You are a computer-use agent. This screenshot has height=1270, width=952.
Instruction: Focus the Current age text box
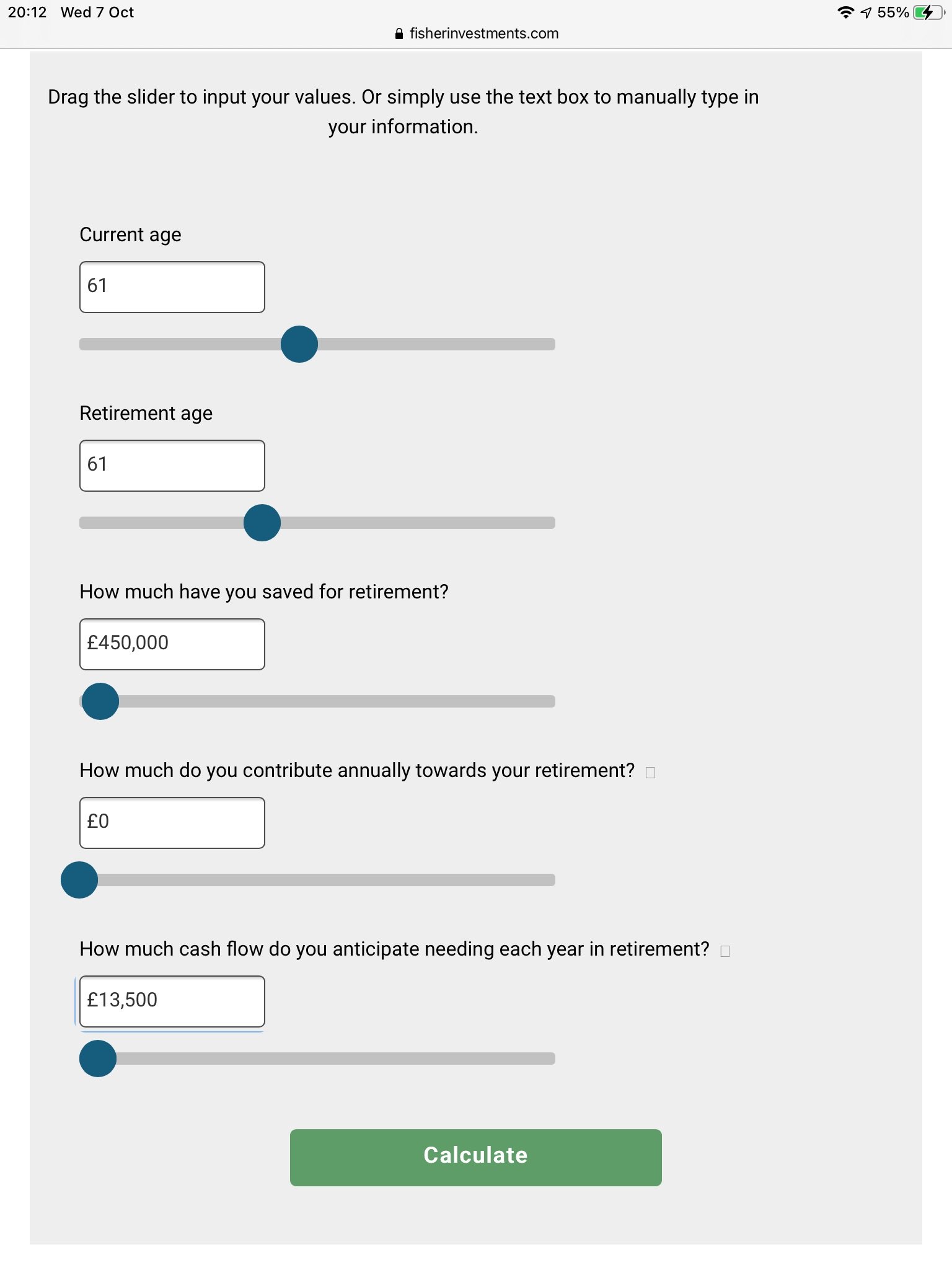[x=172, y=287]
